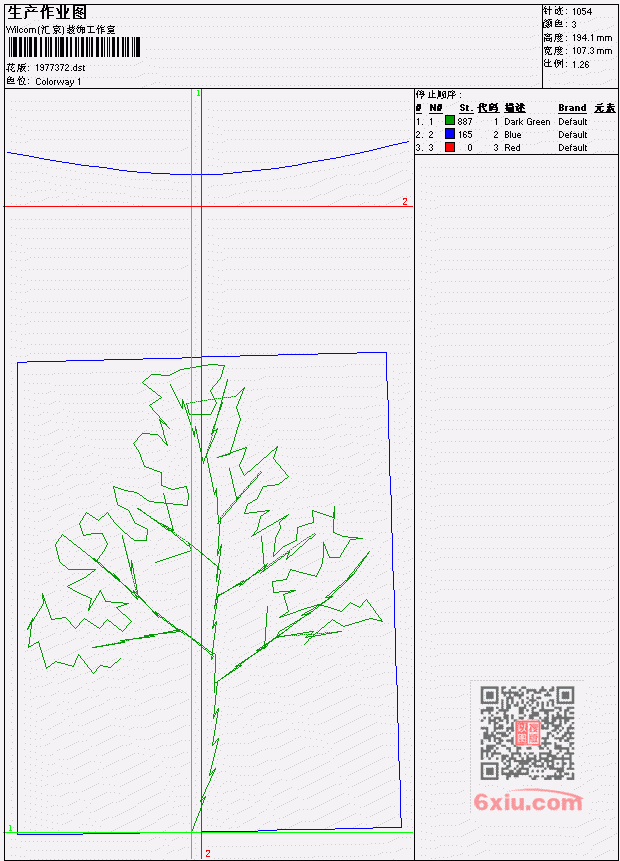Click the 'Colorway 1' label

58,82
